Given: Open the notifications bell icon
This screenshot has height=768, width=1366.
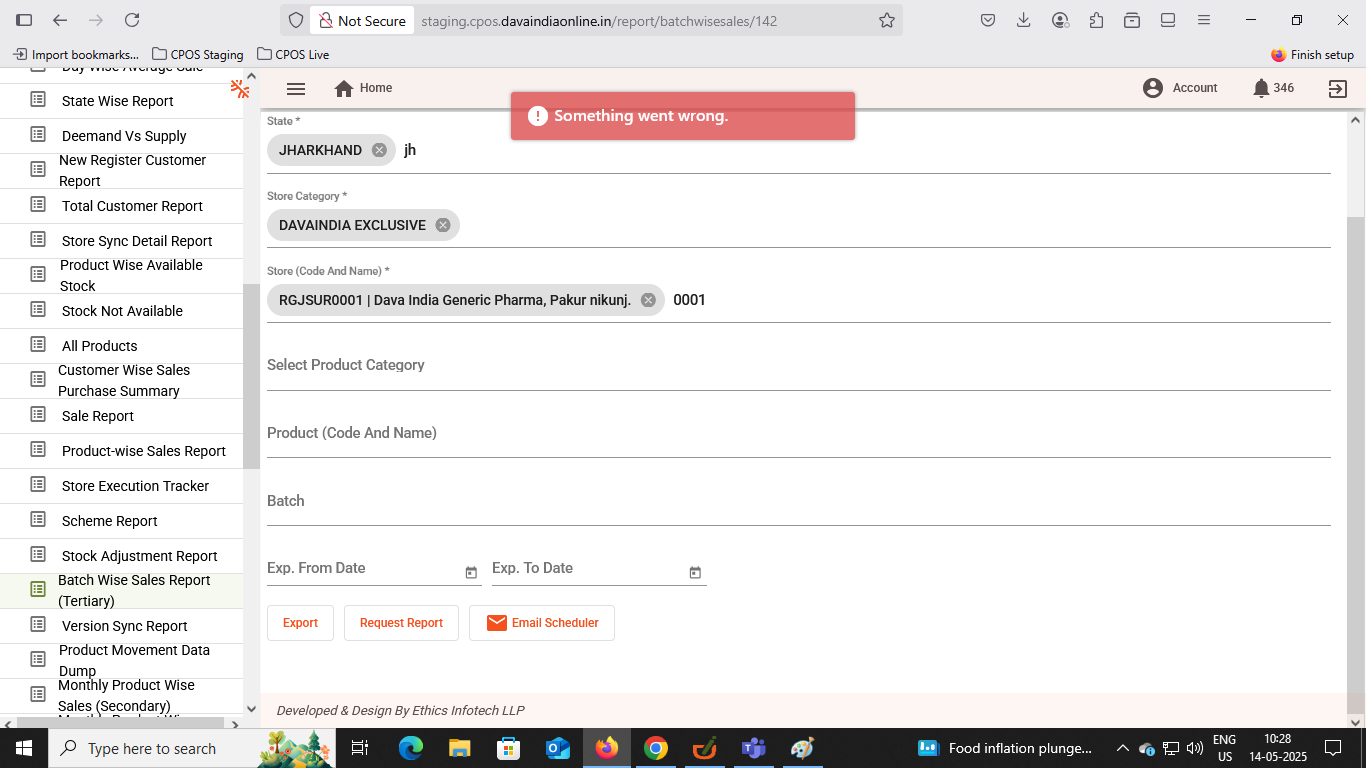Looking at the screenshot, I should click(x=1261, y=88).
